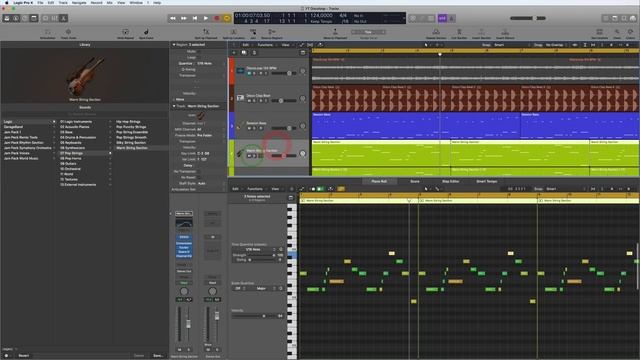Open the Mixer from the control bar
Screen dimensions: 640x360
pyautogui.click(x=55, y=18)
